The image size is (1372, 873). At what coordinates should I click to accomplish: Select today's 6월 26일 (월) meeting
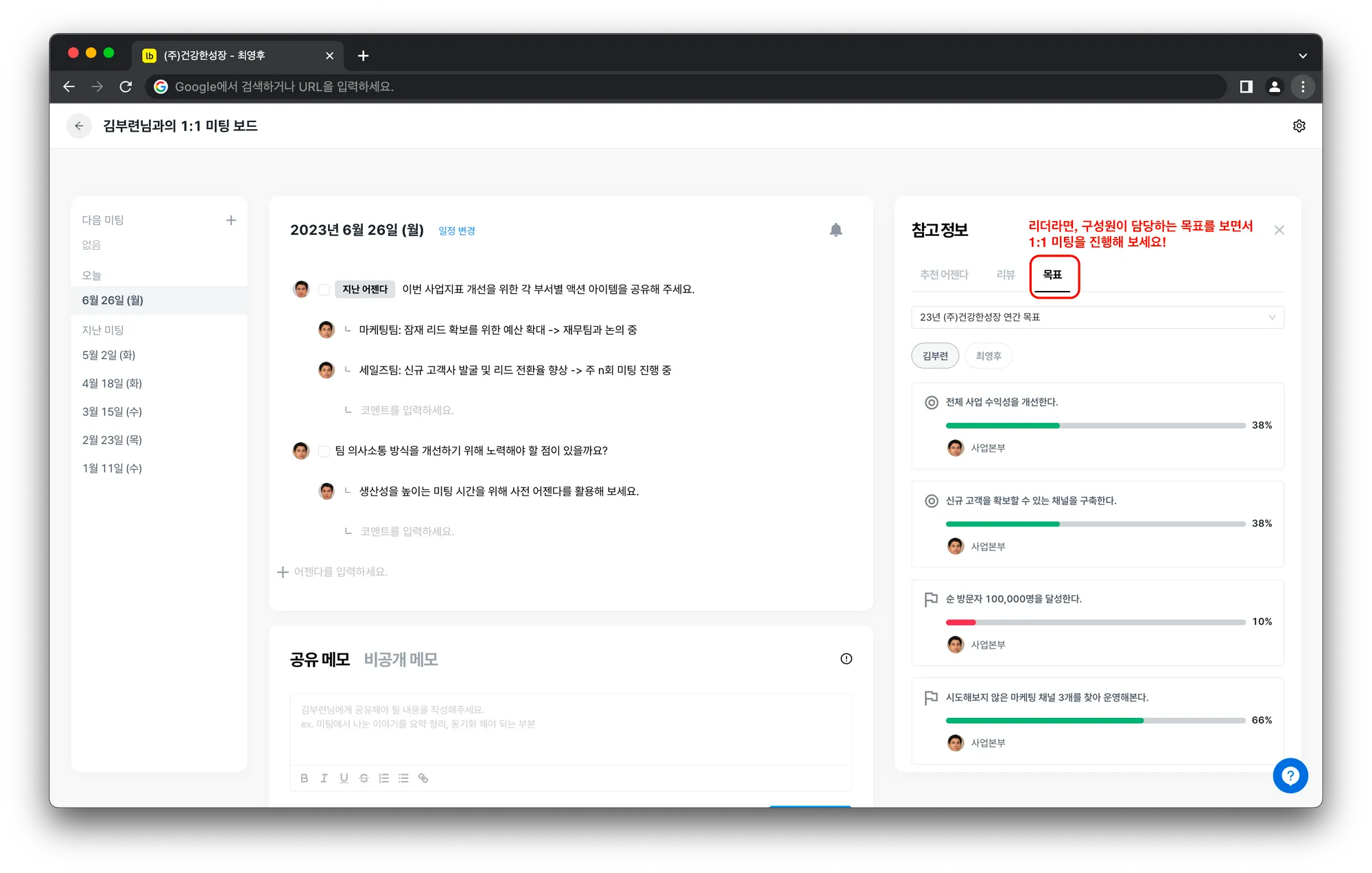click(x=159, y=300)
